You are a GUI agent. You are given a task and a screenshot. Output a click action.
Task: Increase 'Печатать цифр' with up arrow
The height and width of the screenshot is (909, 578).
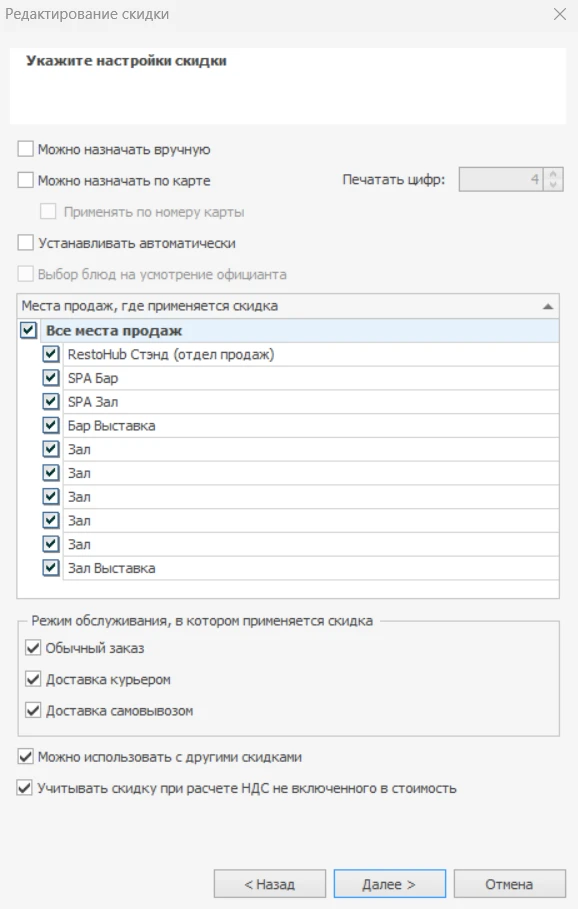point(554,174)
